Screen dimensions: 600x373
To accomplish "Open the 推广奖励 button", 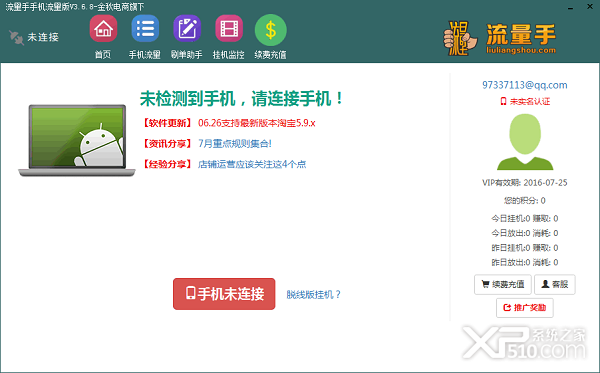I will [x=525, y=308].
